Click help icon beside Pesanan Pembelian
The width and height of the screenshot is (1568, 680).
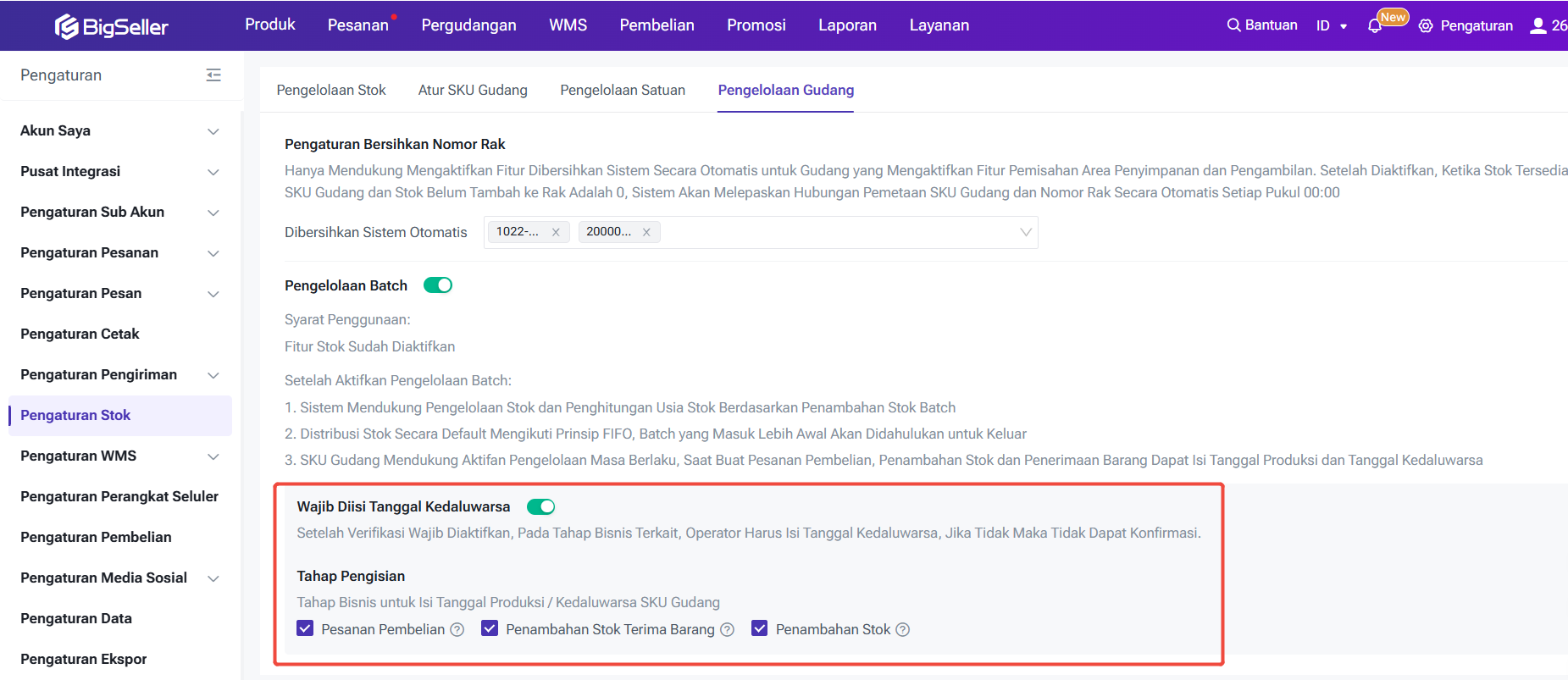[457, 630]
